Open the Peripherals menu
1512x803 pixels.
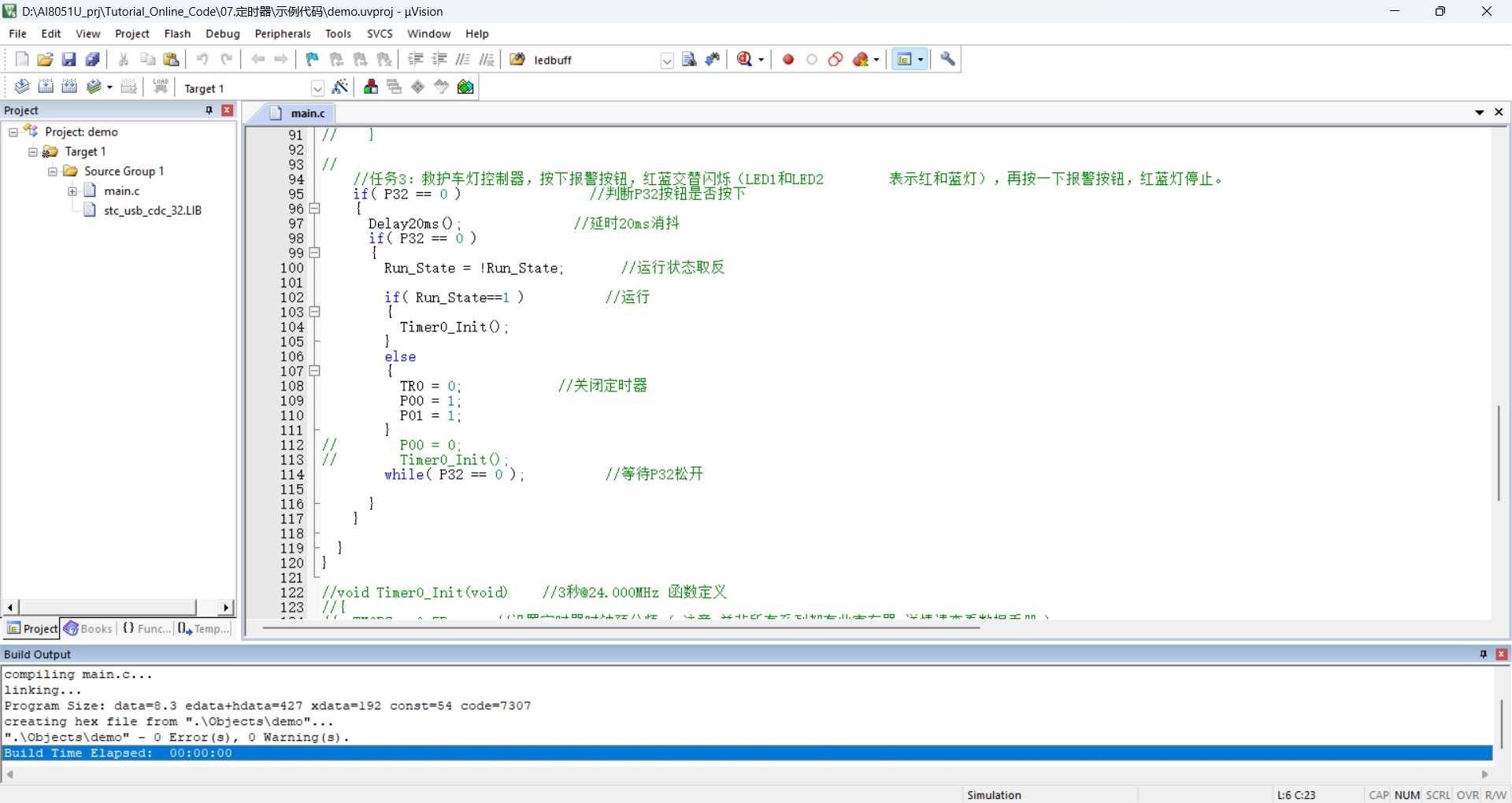(x=283, y=34)
